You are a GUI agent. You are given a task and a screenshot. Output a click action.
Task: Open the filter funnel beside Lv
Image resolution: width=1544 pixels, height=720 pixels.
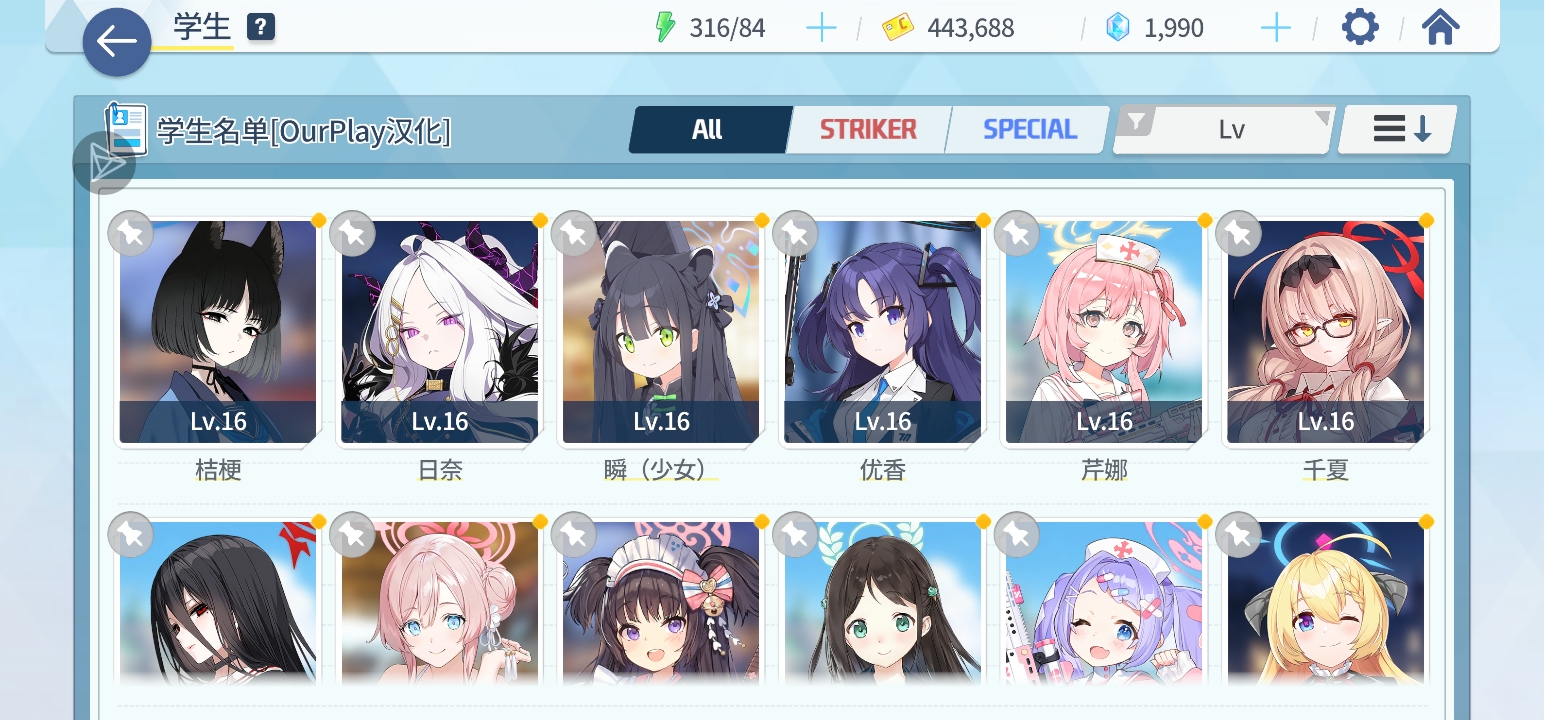1135,123
